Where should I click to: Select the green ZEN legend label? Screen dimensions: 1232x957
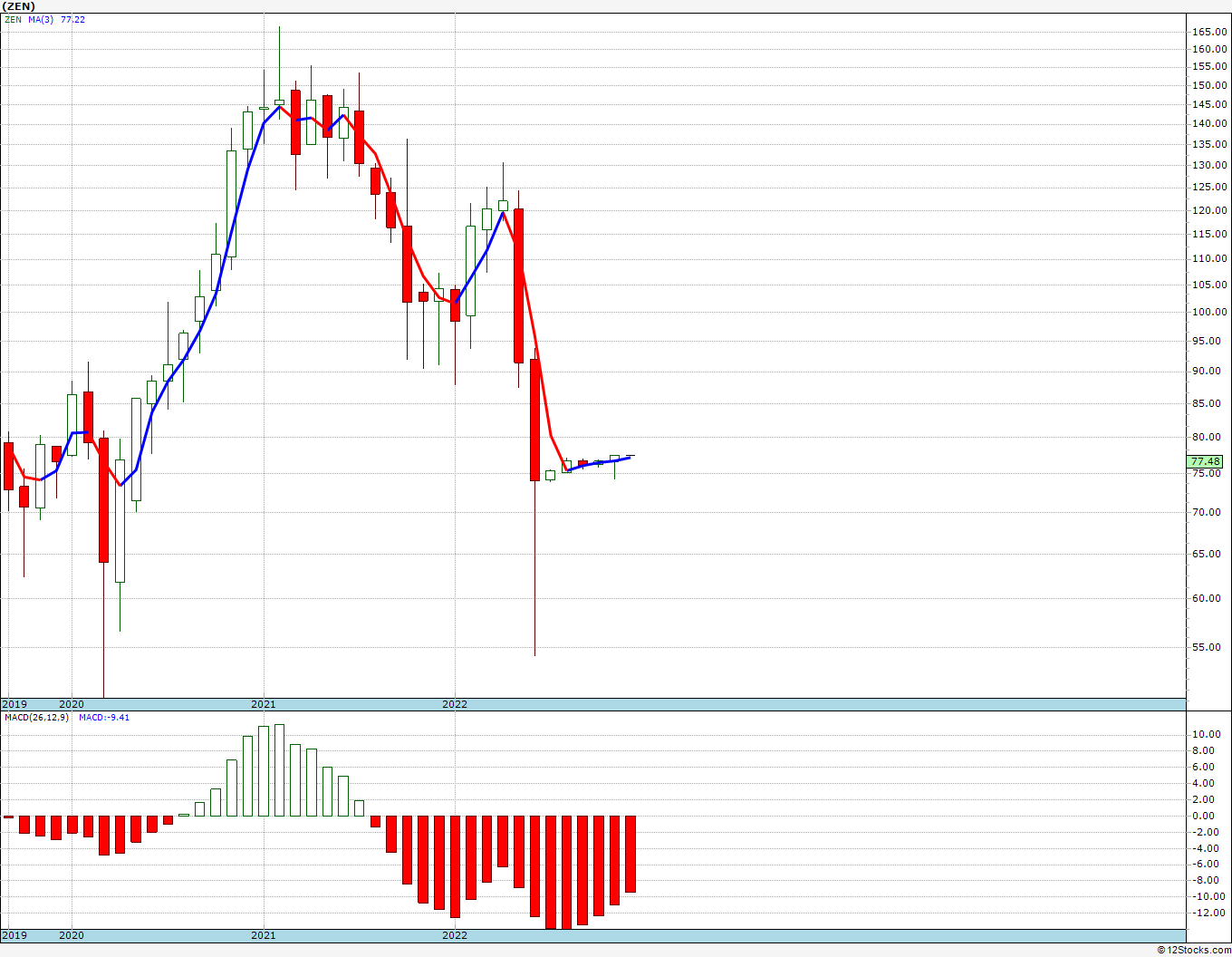[x=13, y=19]
